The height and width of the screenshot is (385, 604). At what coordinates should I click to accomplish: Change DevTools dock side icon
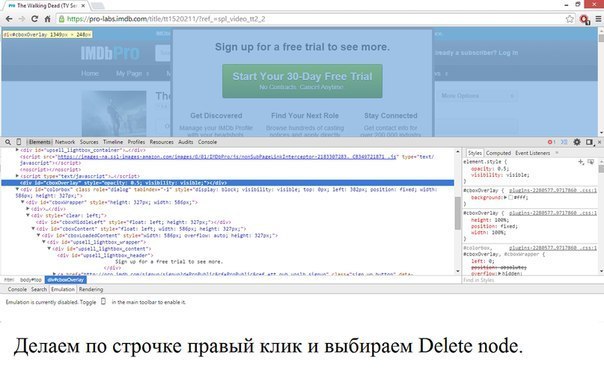pos(589,142)
